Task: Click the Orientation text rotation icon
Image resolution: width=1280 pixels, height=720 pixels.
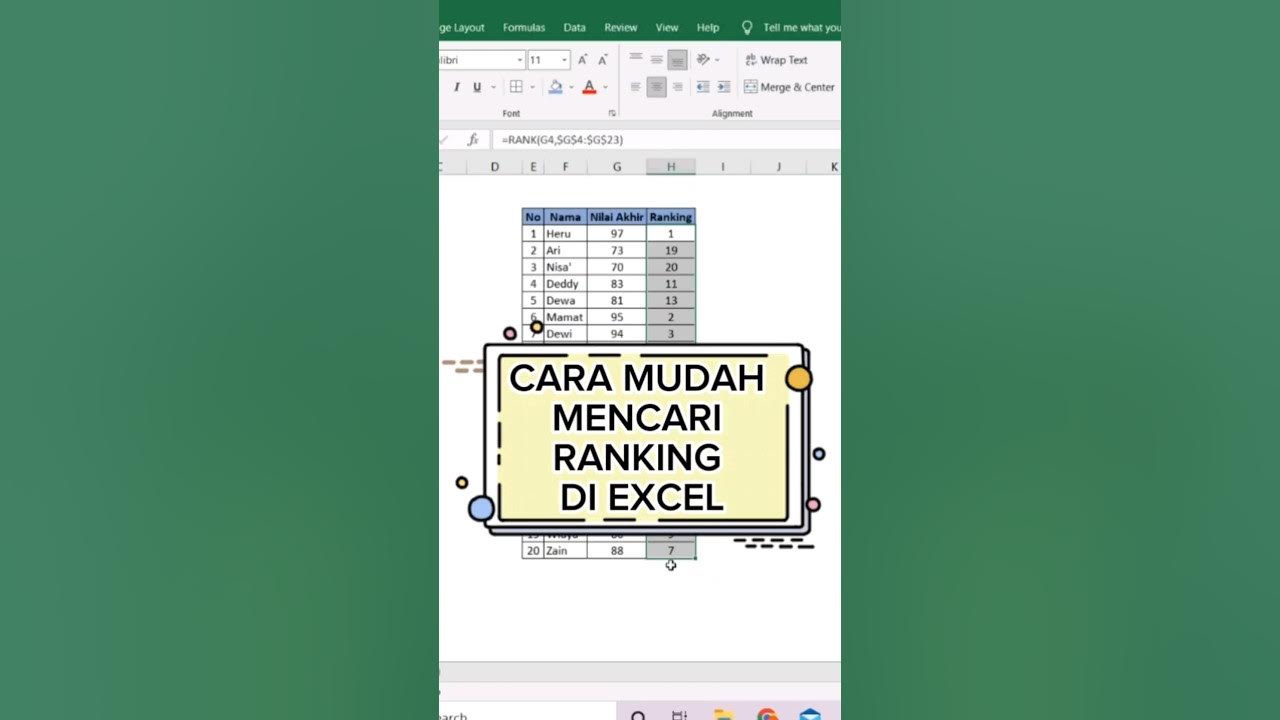Action: click(x=703, y=60)
